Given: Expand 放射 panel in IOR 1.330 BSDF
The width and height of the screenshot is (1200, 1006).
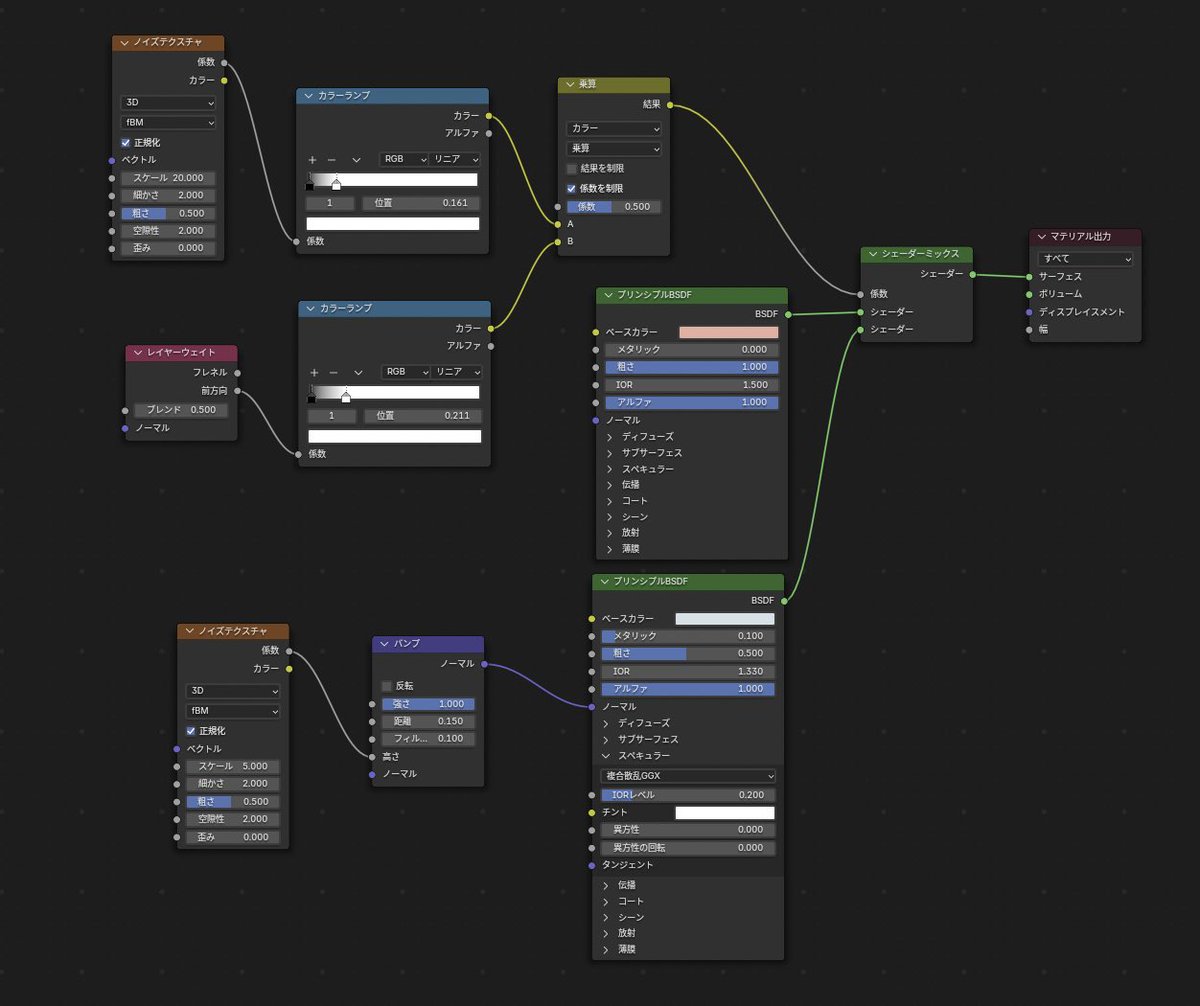Looking at the screenshot, I should [607, 933].
